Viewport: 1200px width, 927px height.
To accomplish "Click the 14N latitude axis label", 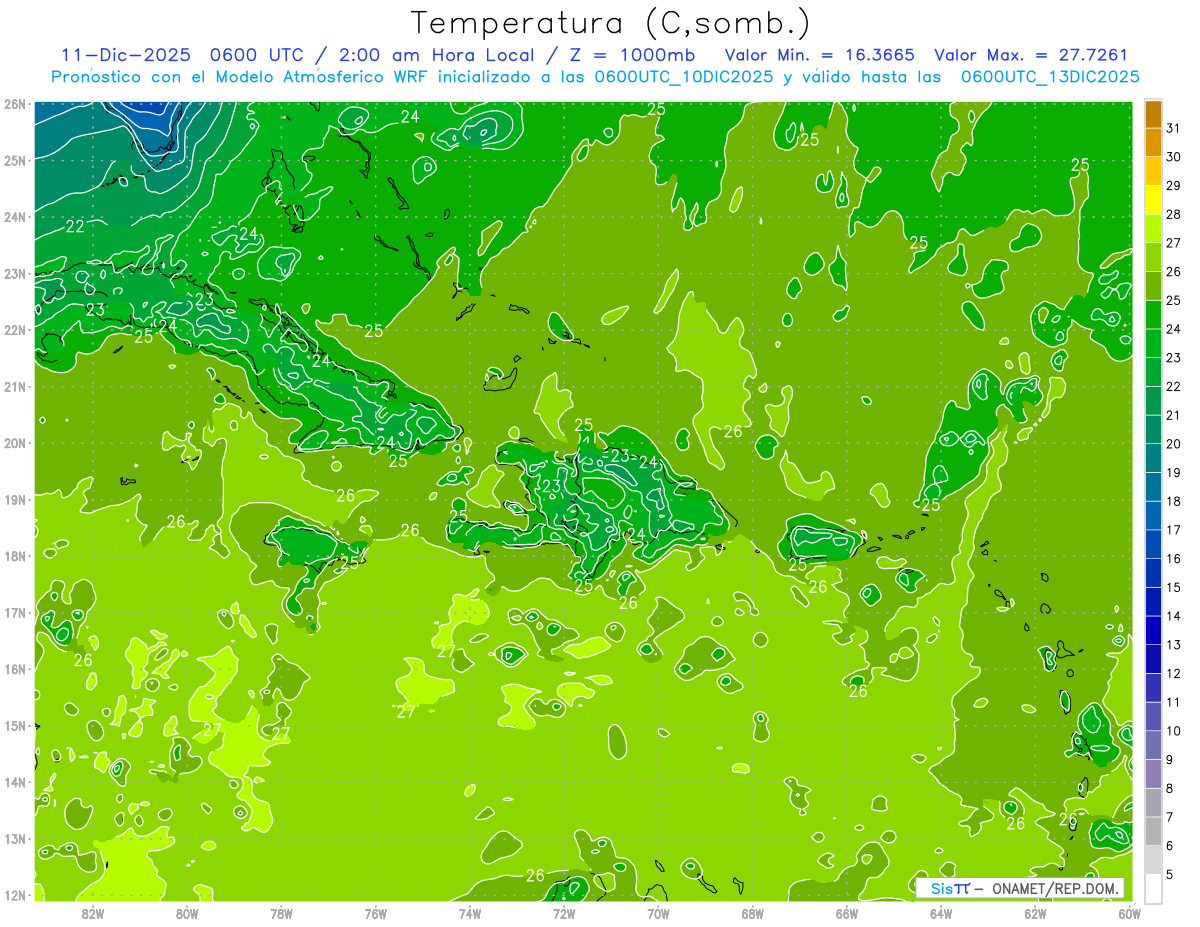I will point(16,782).
